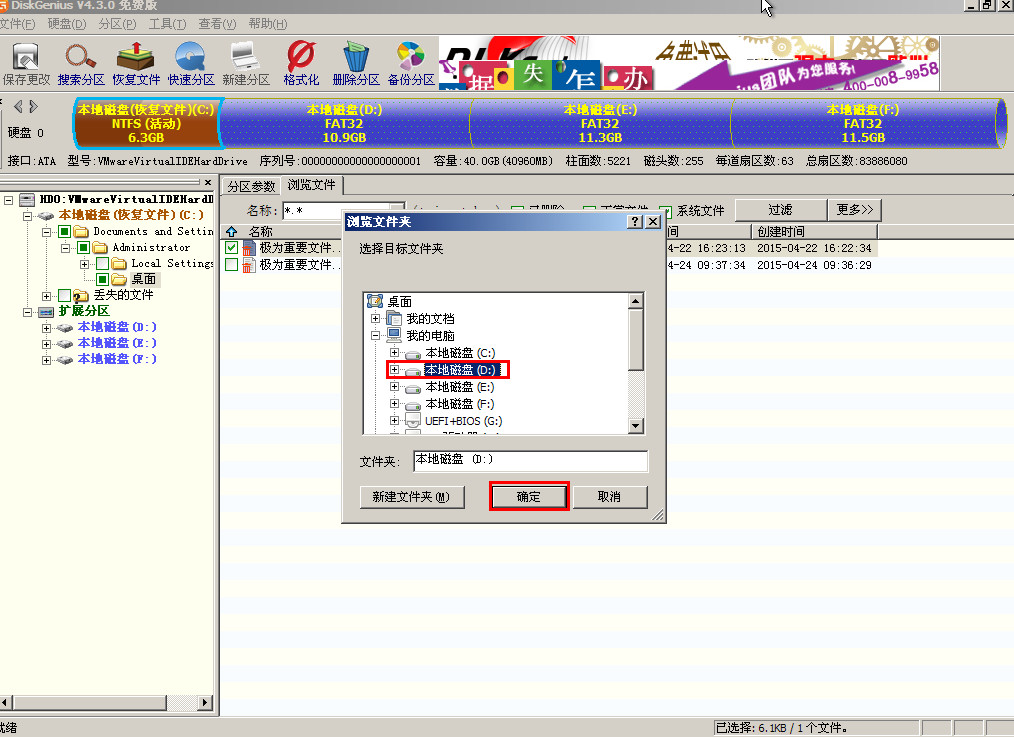Click the 快速分区 (Quick Partition) icon
Screen dimensions: 1014x737
click(191, 62)
